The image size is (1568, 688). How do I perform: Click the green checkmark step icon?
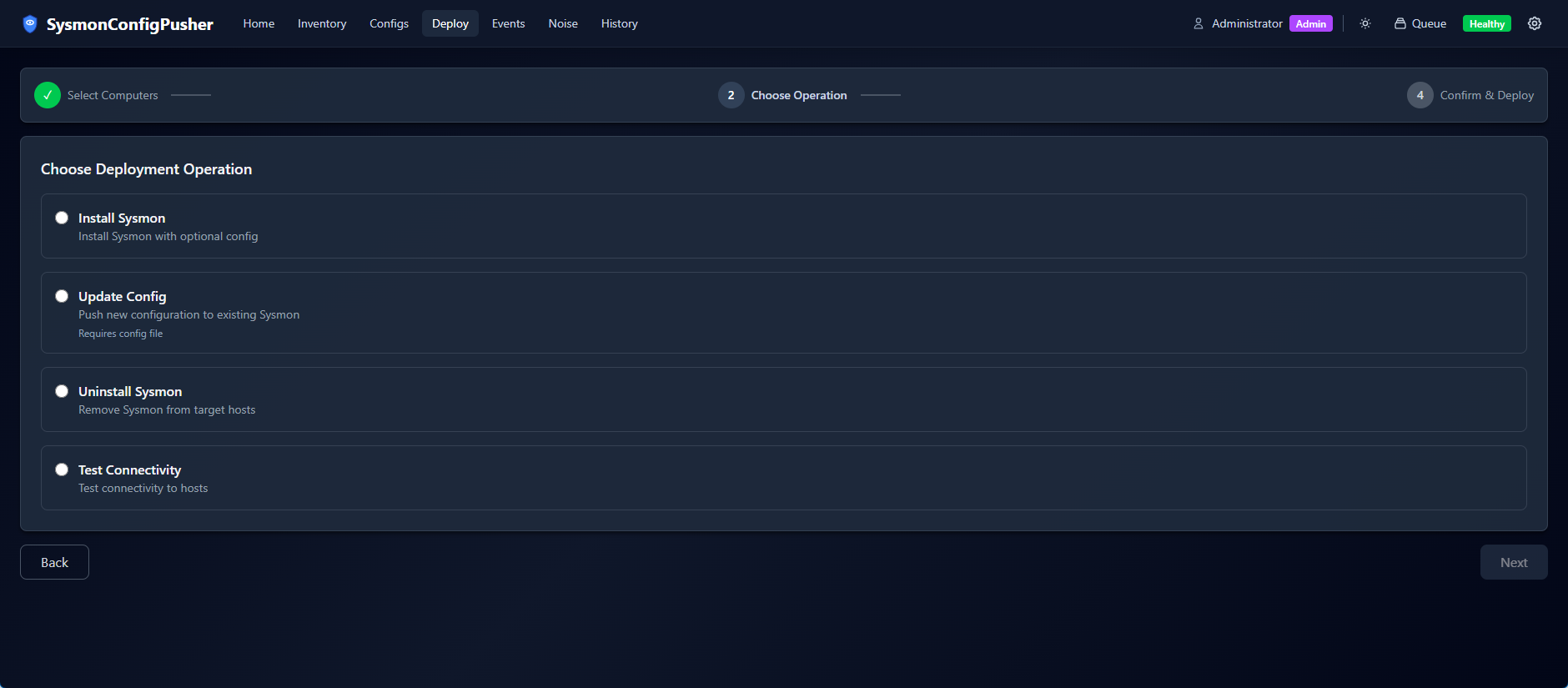tap(48, 95)
